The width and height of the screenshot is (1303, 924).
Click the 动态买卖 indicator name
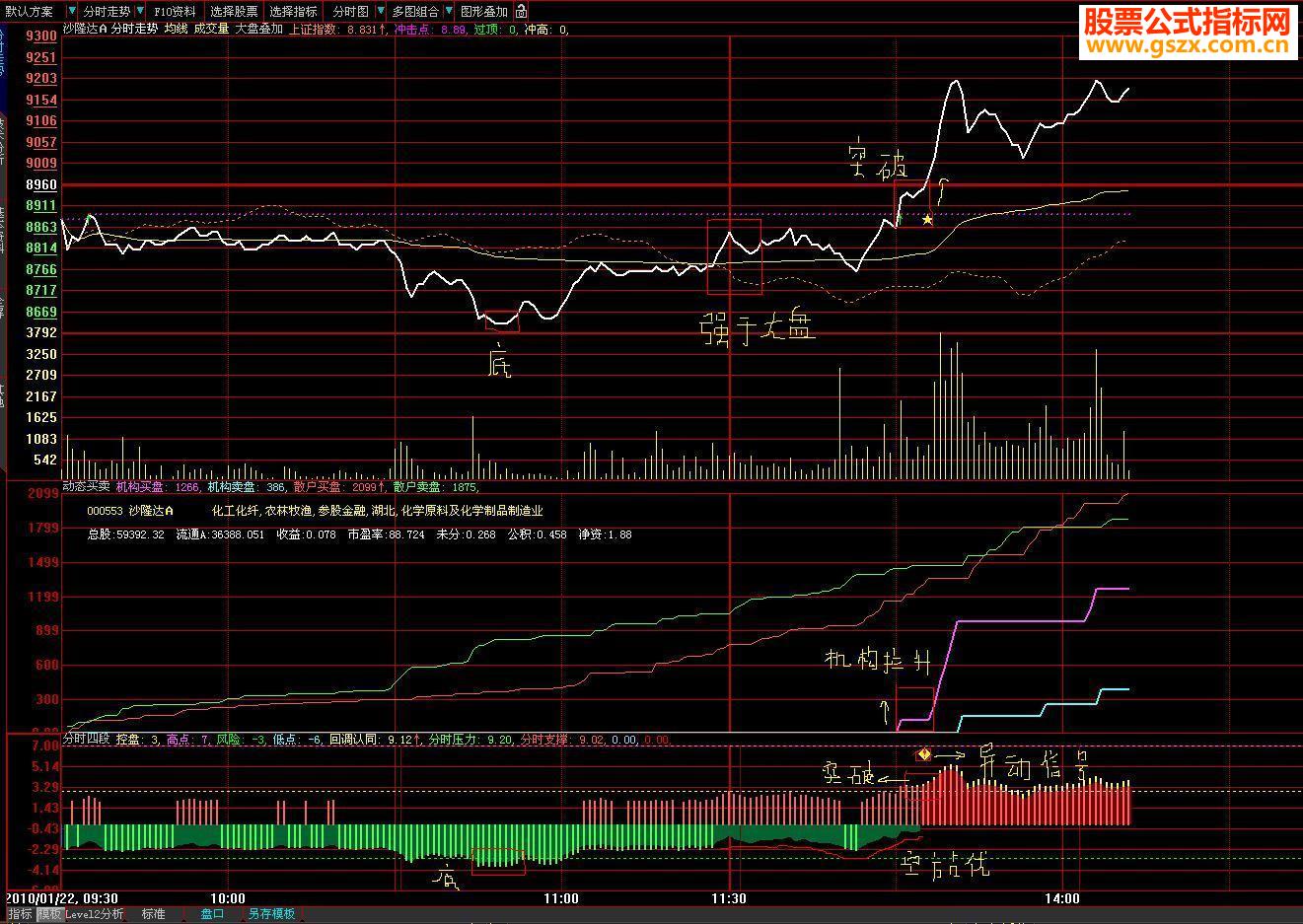click(86, 487)
